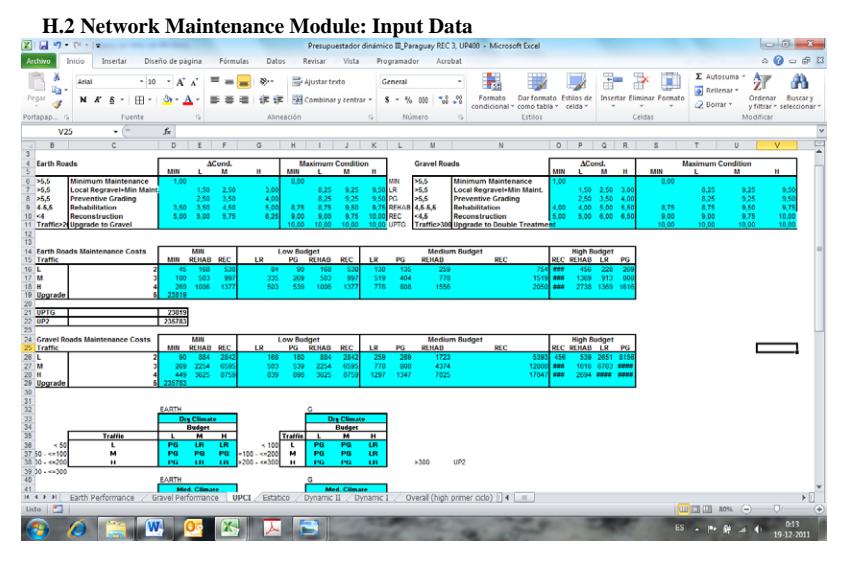This screenshot has height=561, width=843.
Task: Align cell text to the right
Action: pos(244,100)
